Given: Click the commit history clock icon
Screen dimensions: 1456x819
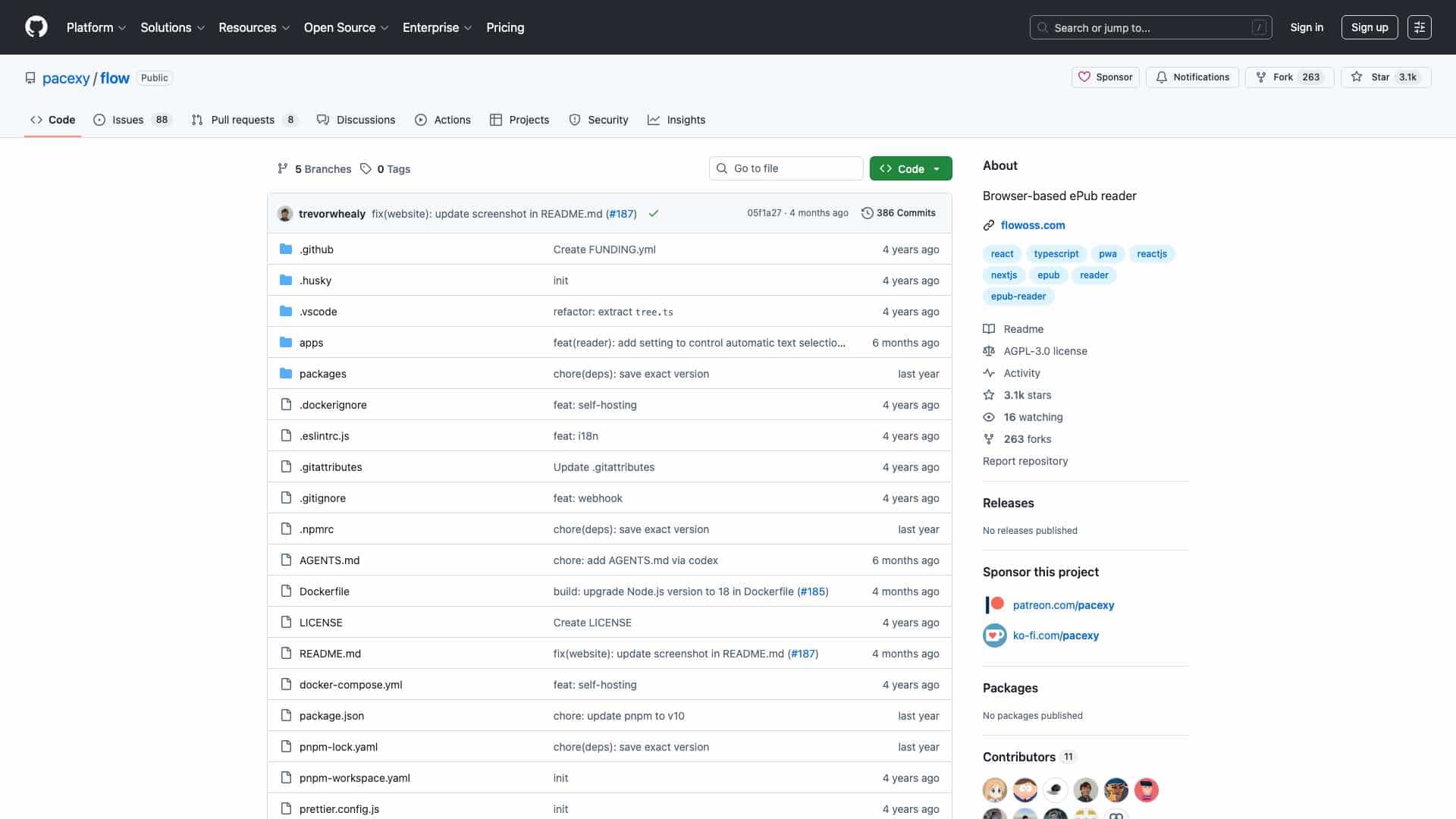Looking at the screenshot, I should point(867,213).
